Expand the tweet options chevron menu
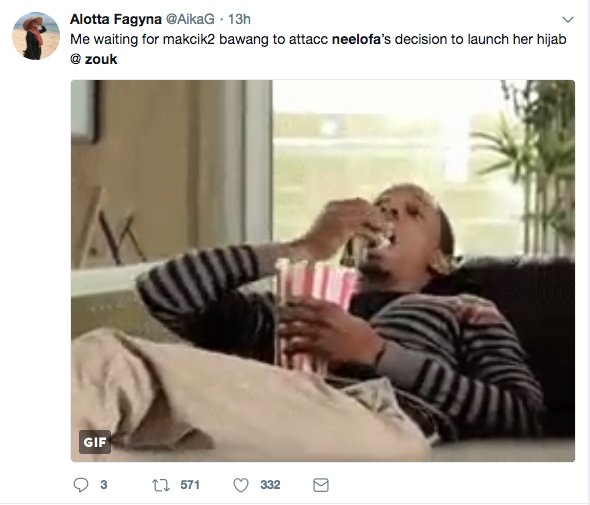The height and width of the screenshot is (505, 590). 568,20
